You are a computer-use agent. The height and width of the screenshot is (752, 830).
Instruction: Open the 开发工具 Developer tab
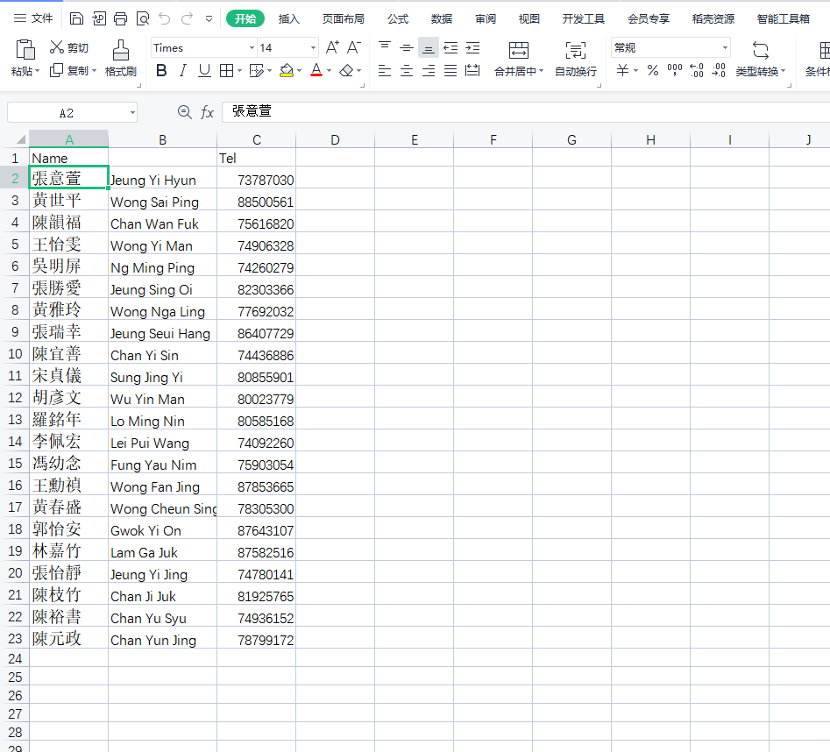tap(583, 19)
